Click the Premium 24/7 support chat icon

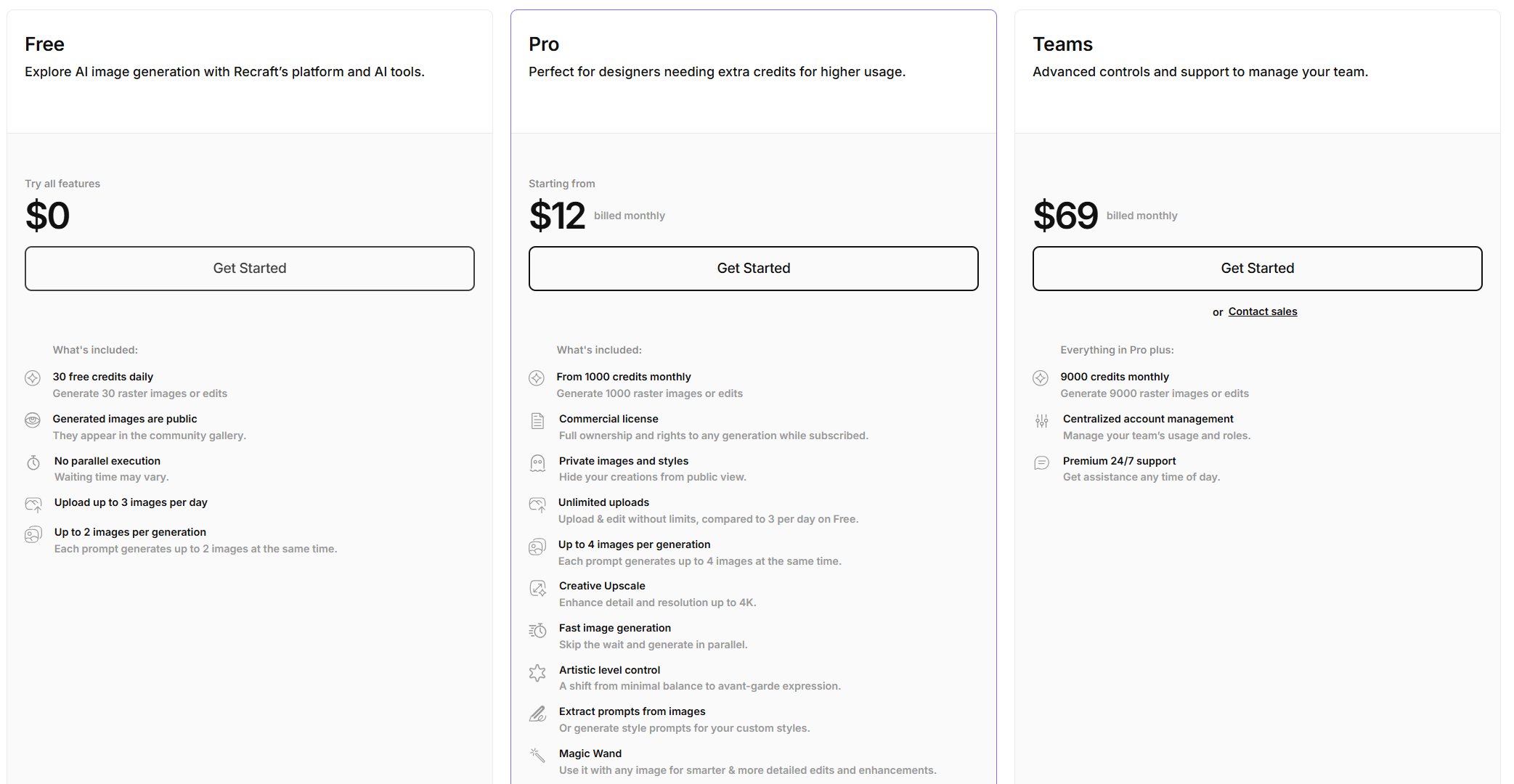coord(1041,463)
